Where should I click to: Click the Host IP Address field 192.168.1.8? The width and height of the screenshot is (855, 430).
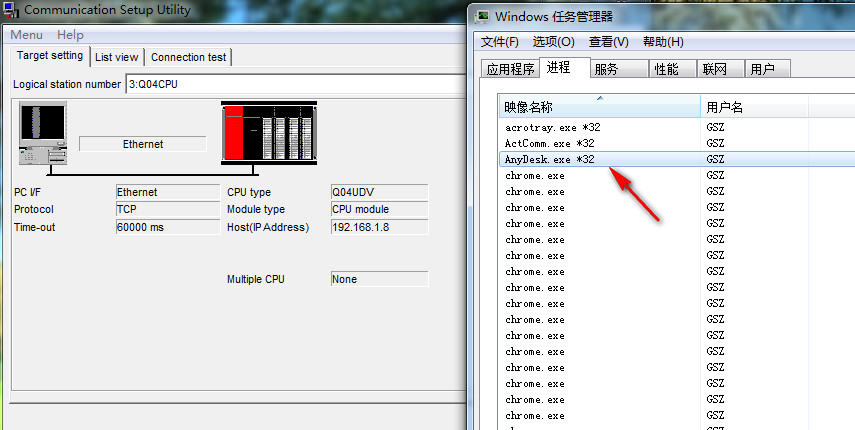[x=378, y=227]
